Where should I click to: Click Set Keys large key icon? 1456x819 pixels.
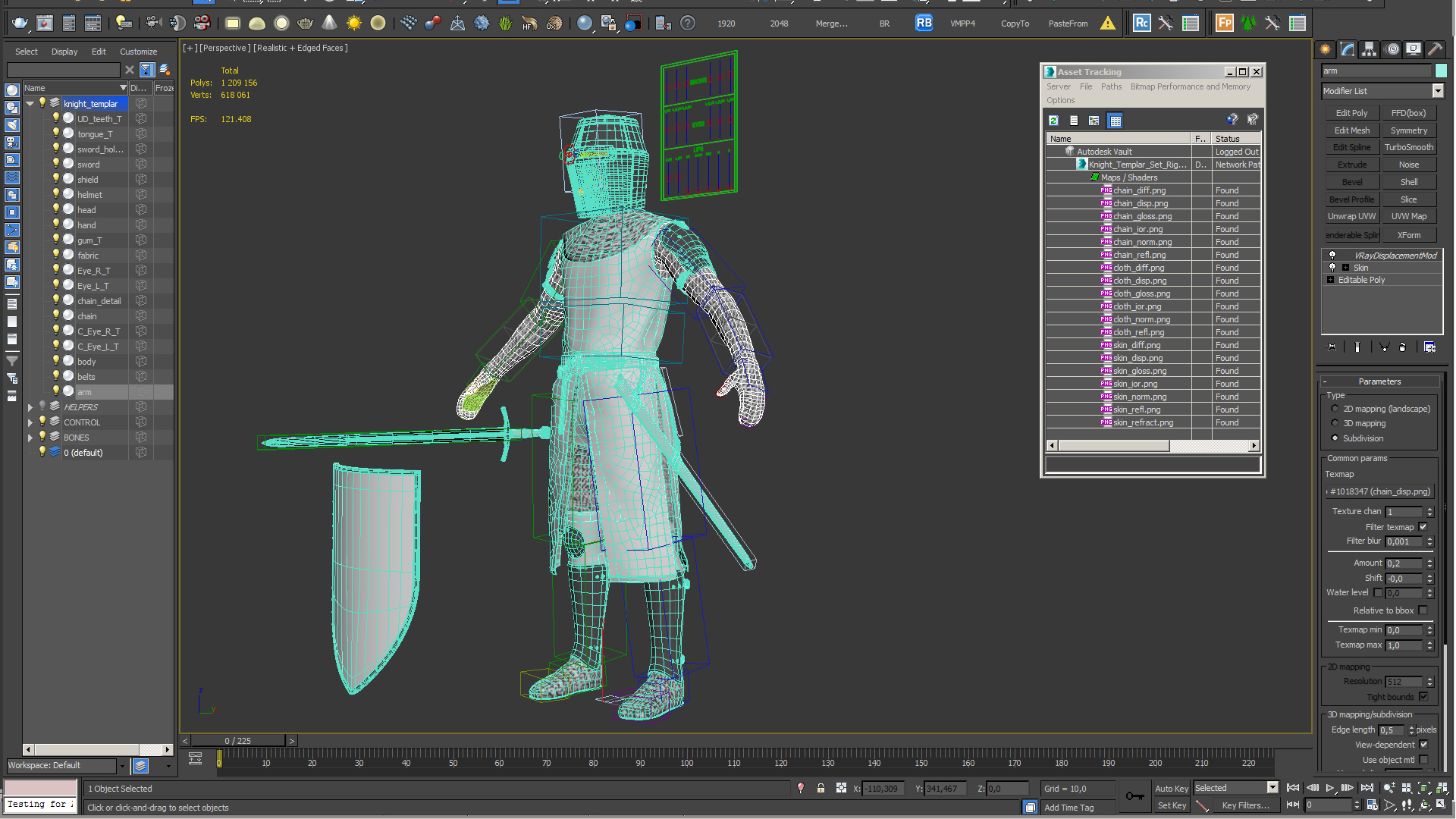click(x=1135, y=795)
